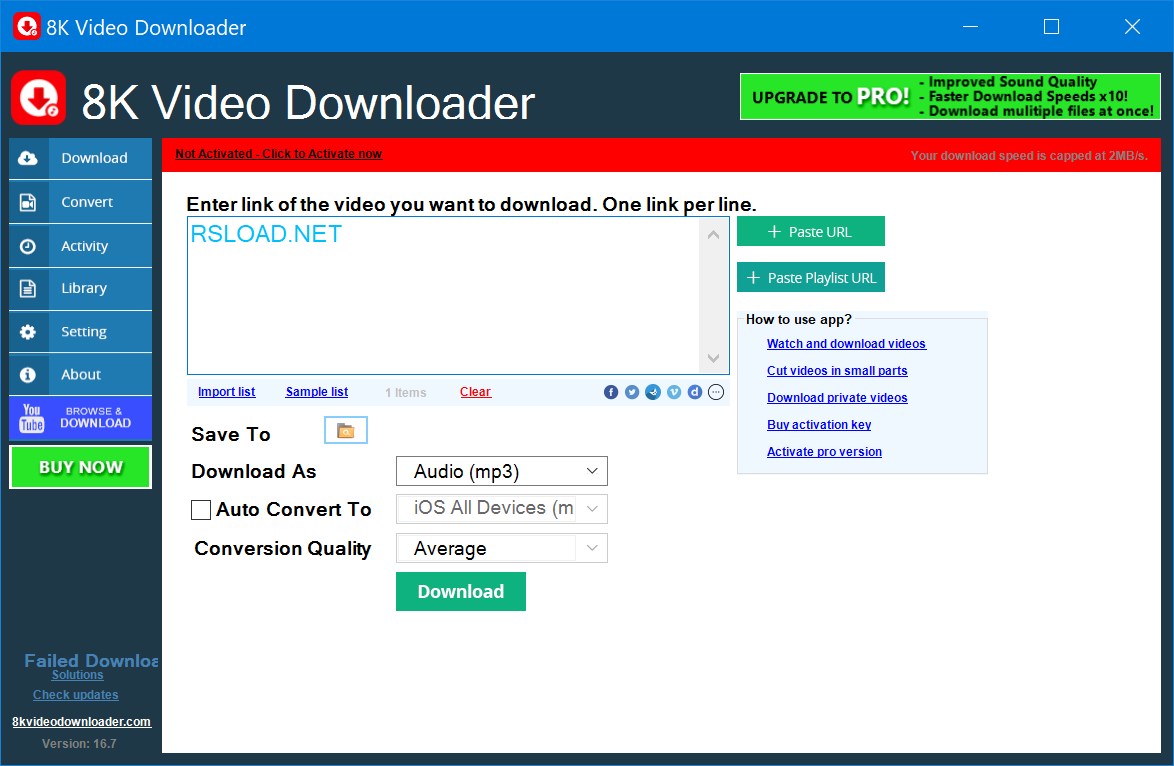Open Cut videos in small parts link
This screenshot has width=1174, height=766.
[837, 371]
